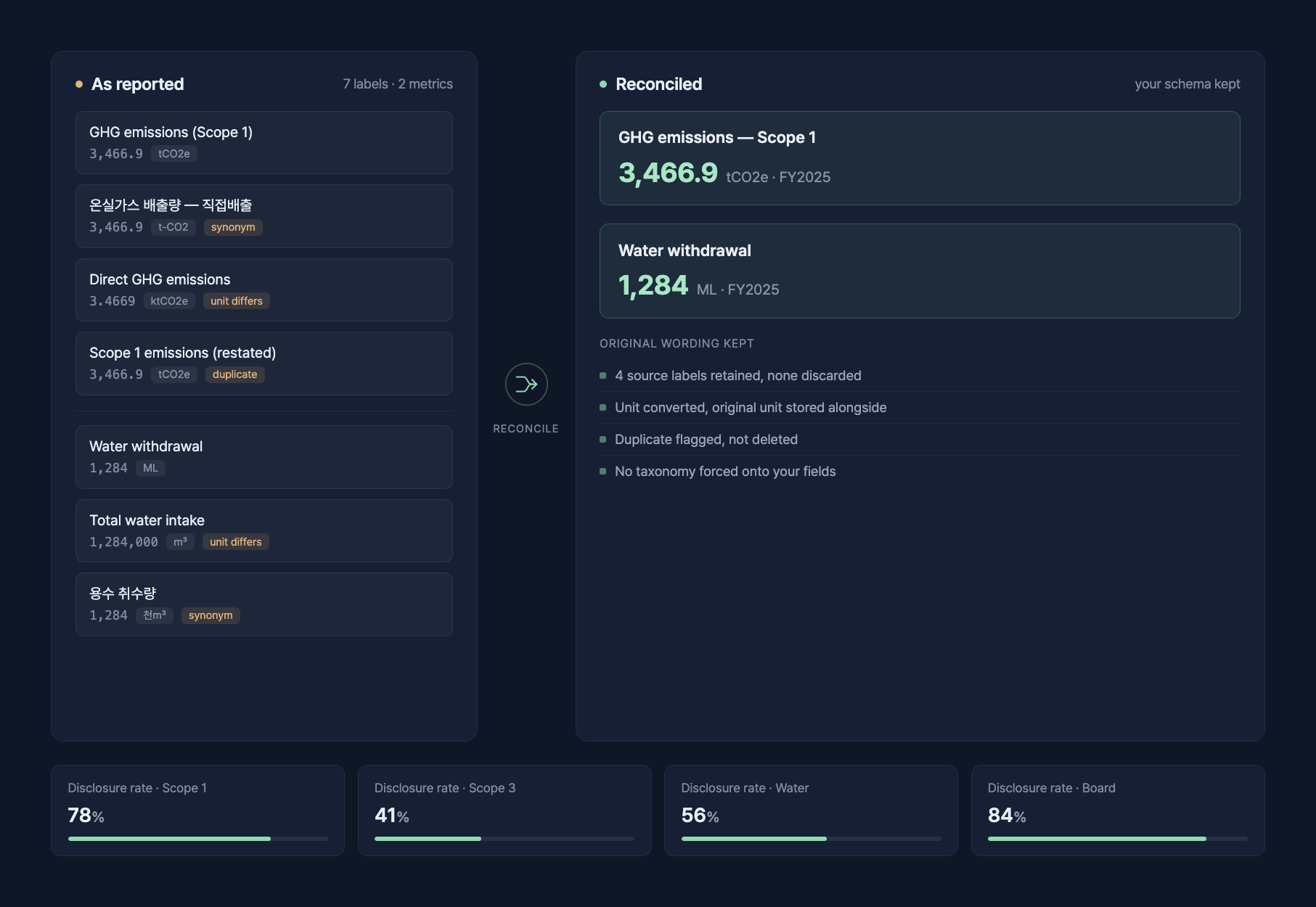Click the t-CO2 unit chip

[x=173, y=227]
